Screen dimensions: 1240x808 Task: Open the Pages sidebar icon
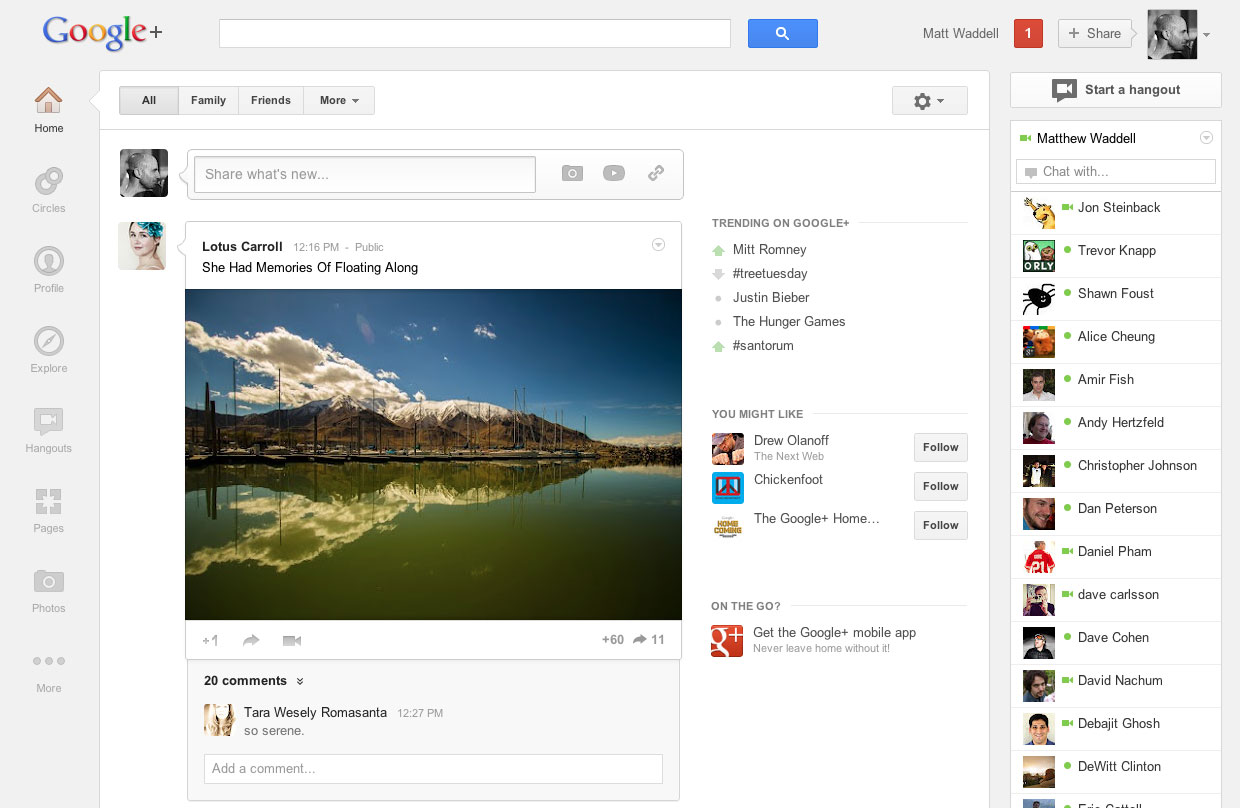(x=48, y=501)
